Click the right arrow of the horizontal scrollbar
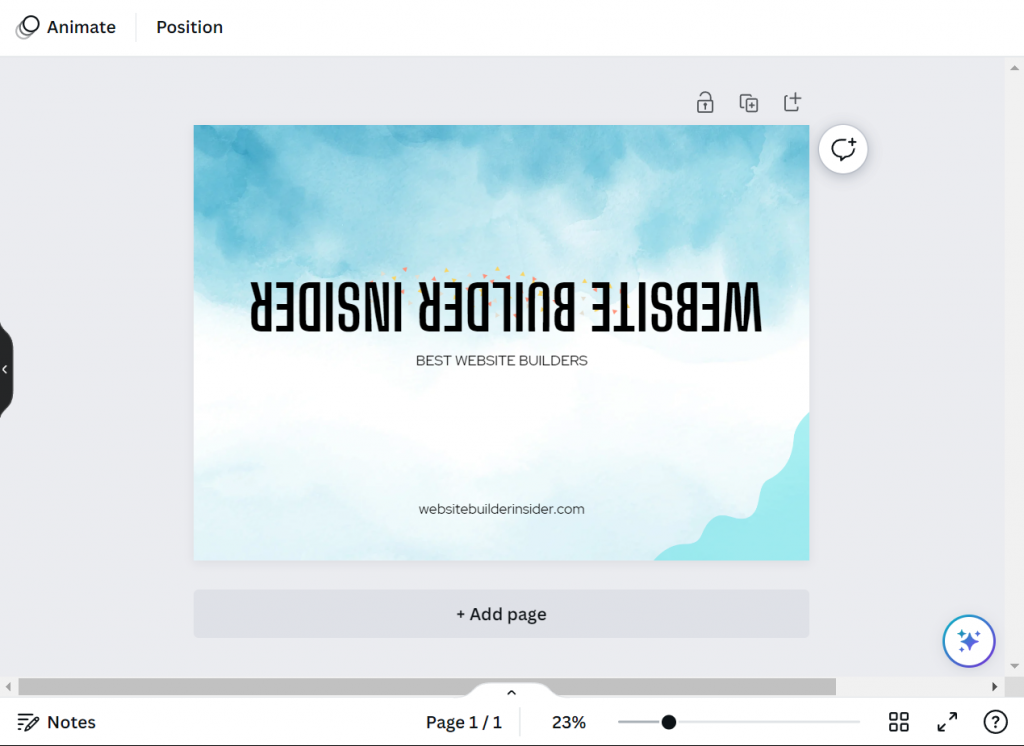 993,687
